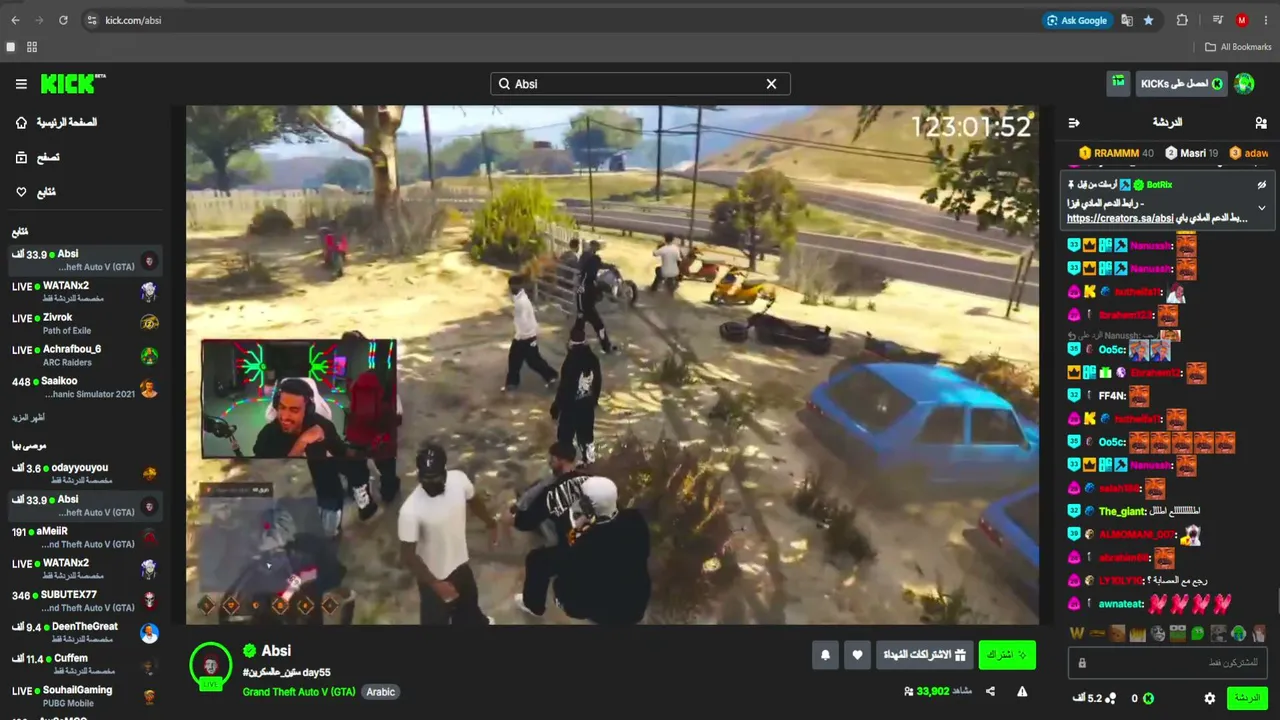
Task: Open the Chrome profile M avatar
Action: point(1242,20)
